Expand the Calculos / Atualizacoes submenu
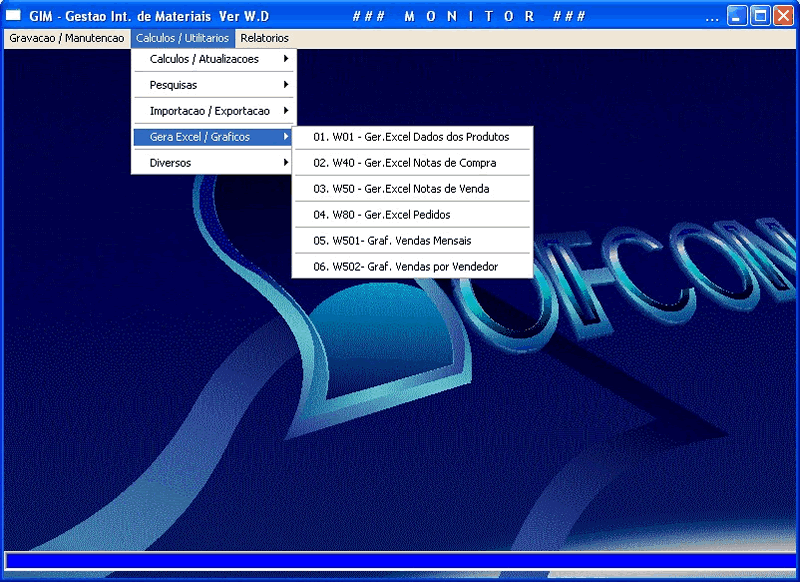The image size is (800, 582). point(214,59)
